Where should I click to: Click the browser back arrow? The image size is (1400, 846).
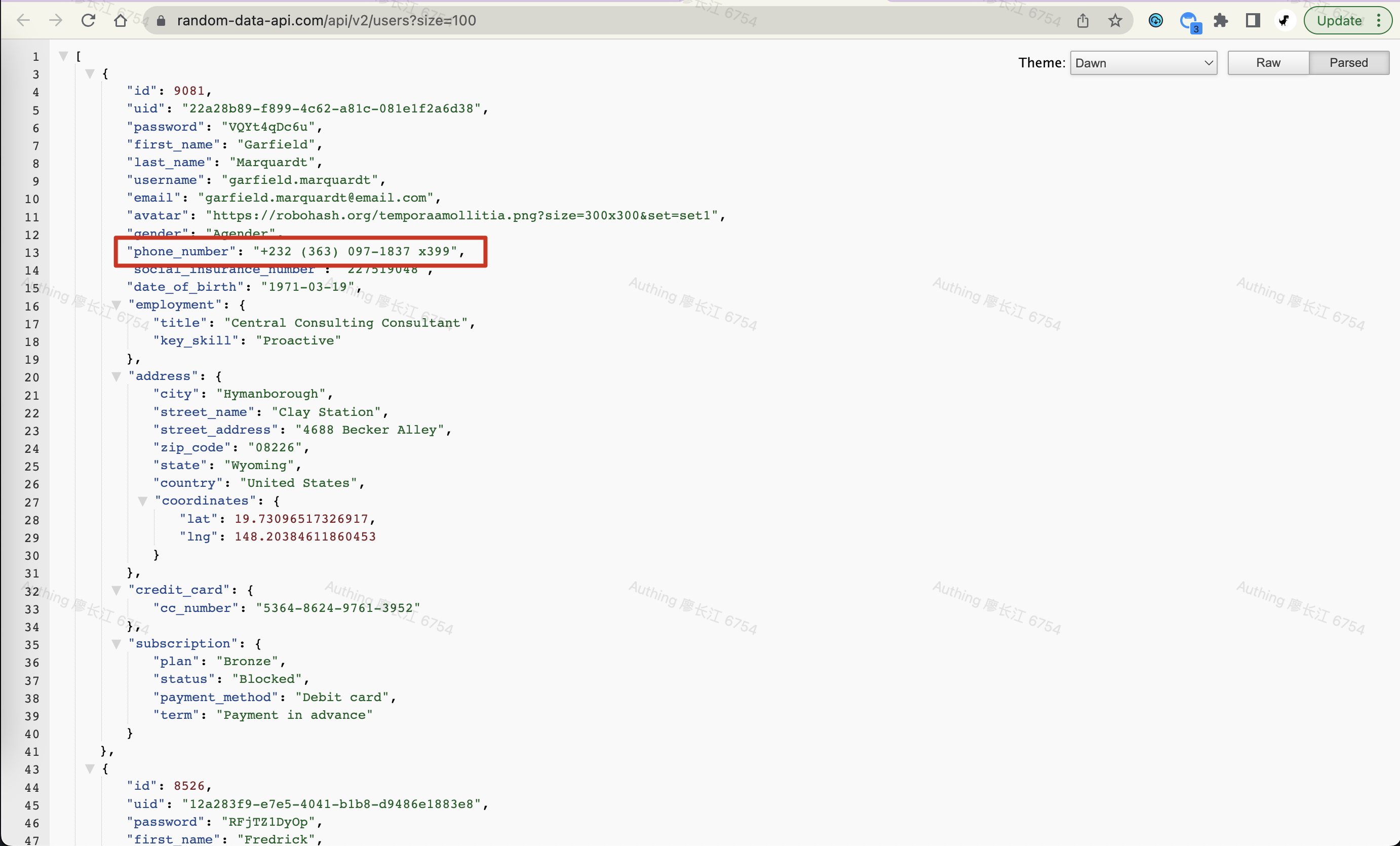pyautogui.click(x=23, y=20)
